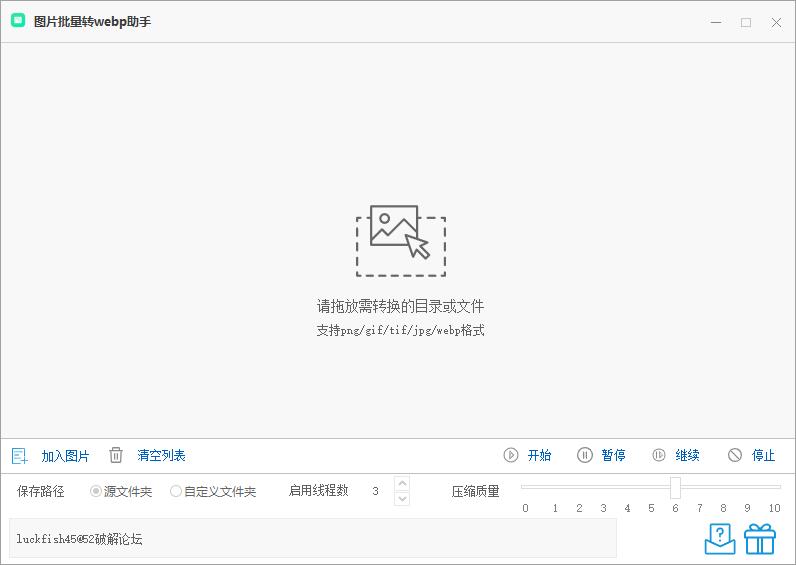Click the green app logo icon
The height and width of the screenshot is (565, 796).
pyautogui.click(x=18, y=21)
